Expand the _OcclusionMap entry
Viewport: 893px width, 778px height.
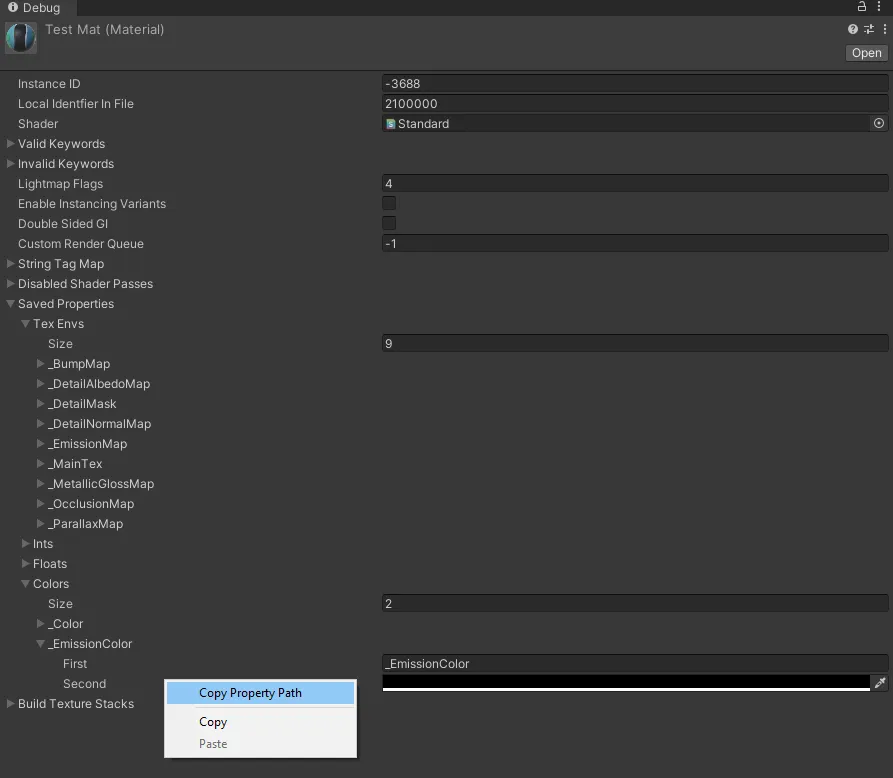pyautogui.click(x=40, y=503)
